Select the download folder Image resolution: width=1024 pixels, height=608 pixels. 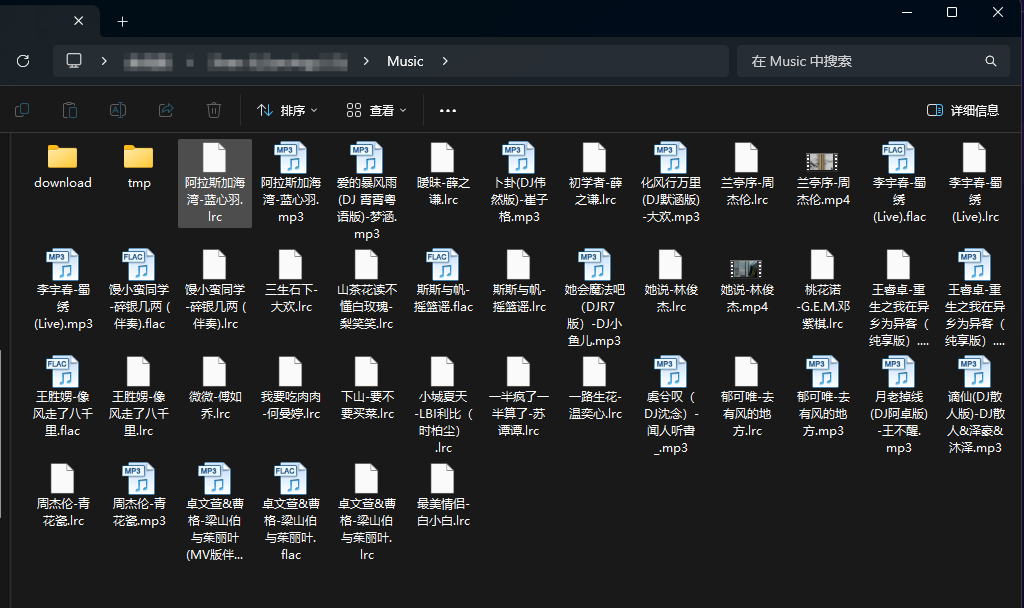pyautogui.click(x=62, y=166)
